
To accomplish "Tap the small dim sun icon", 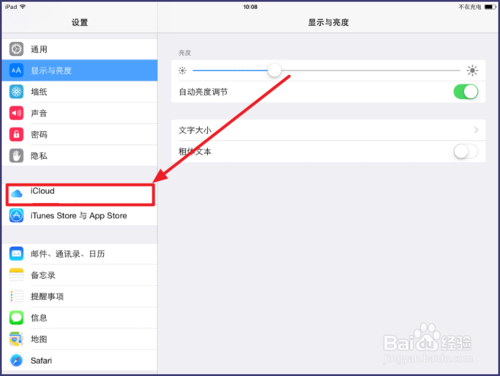I will click(182, 70).
